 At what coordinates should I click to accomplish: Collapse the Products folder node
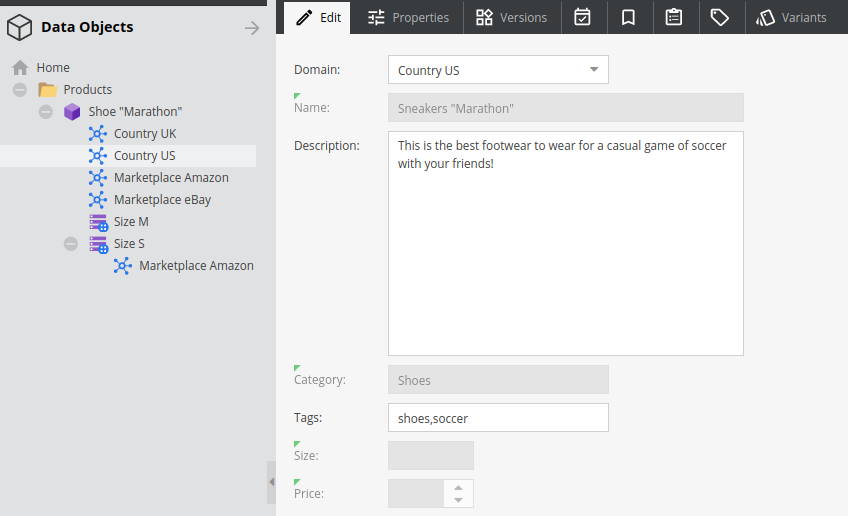(20, 90)
